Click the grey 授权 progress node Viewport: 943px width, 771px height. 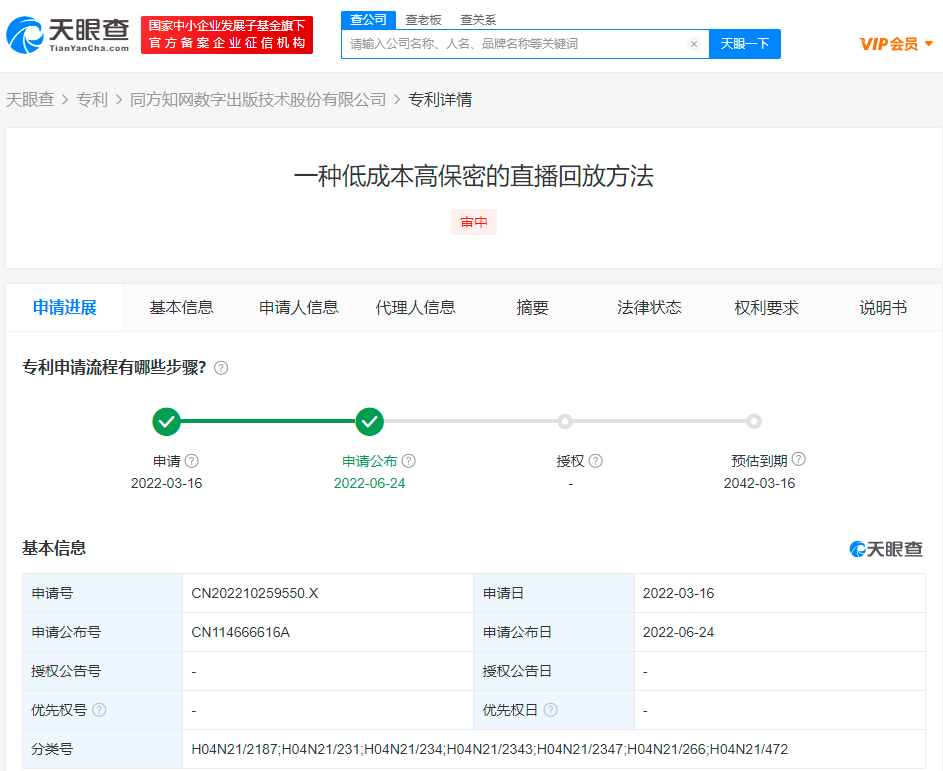[x=565, y=422]
